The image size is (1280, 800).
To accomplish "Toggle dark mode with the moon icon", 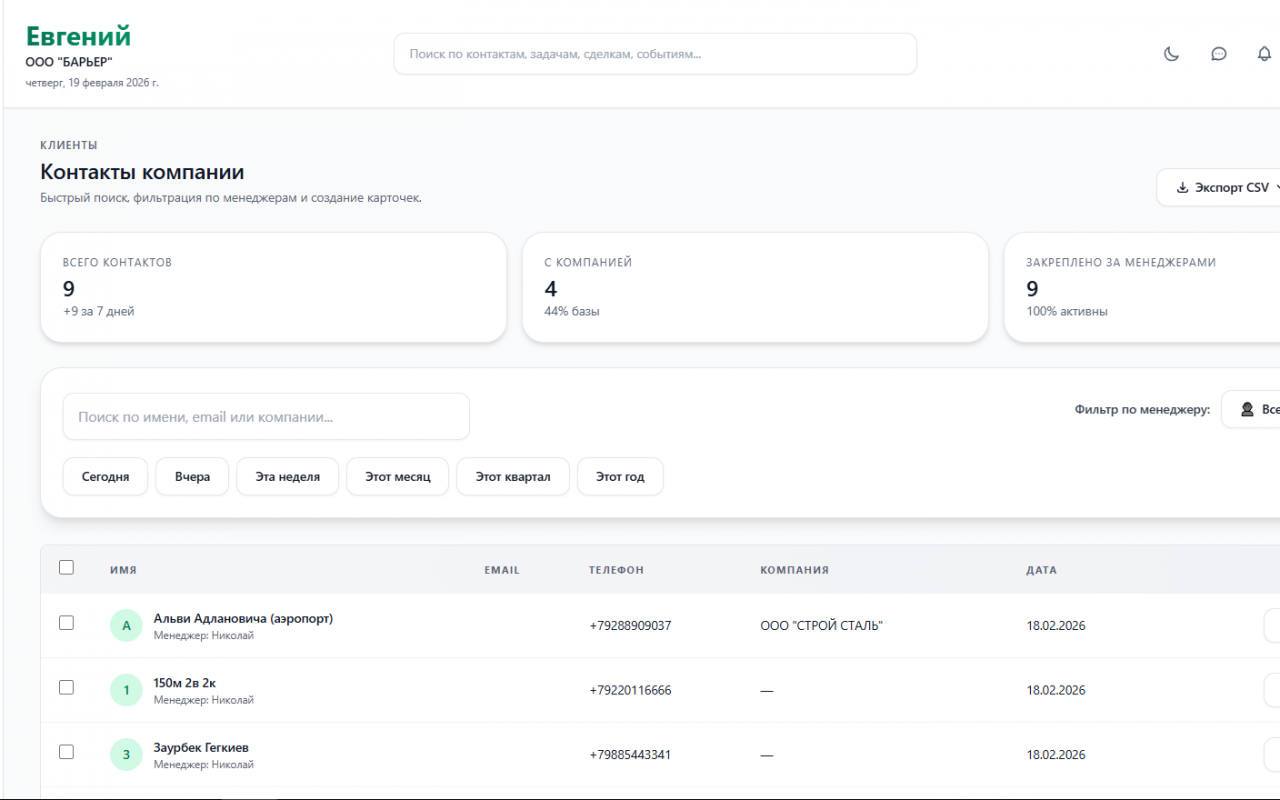I will tap(1172, 54).
